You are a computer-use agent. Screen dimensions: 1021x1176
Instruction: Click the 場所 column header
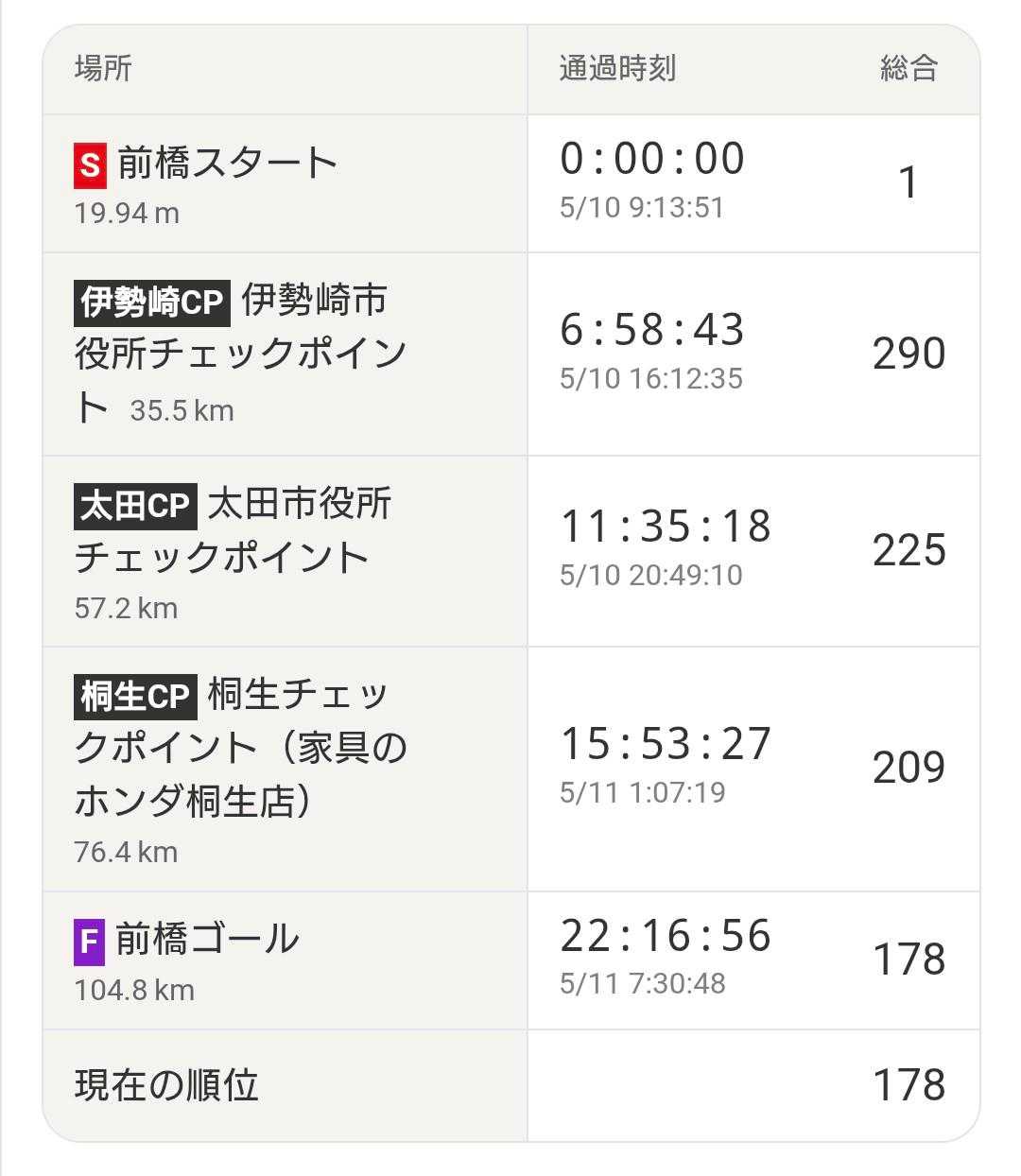coord(103,68)
